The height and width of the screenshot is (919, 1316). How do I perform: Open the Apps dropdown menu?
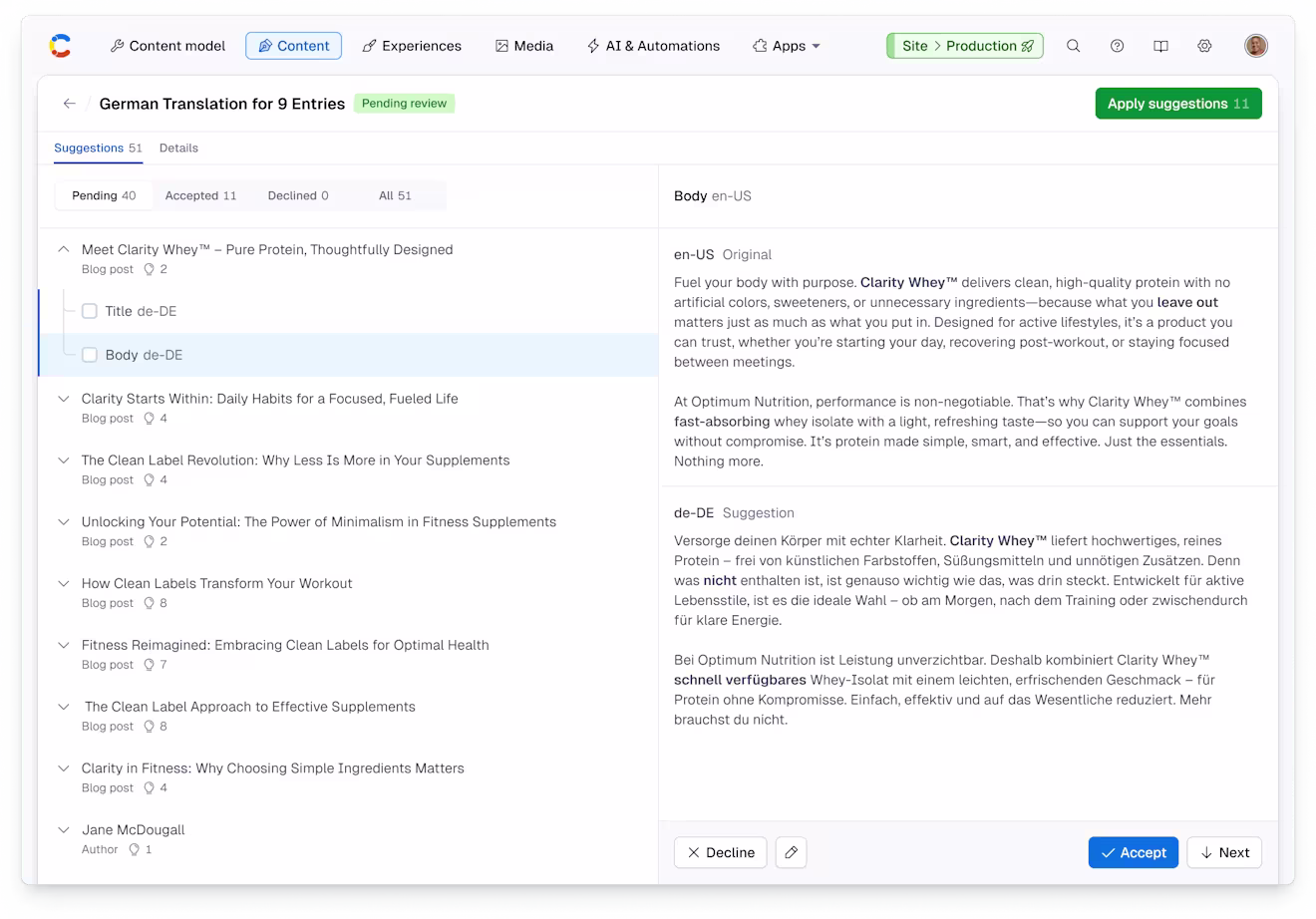(x=787, y=46)
